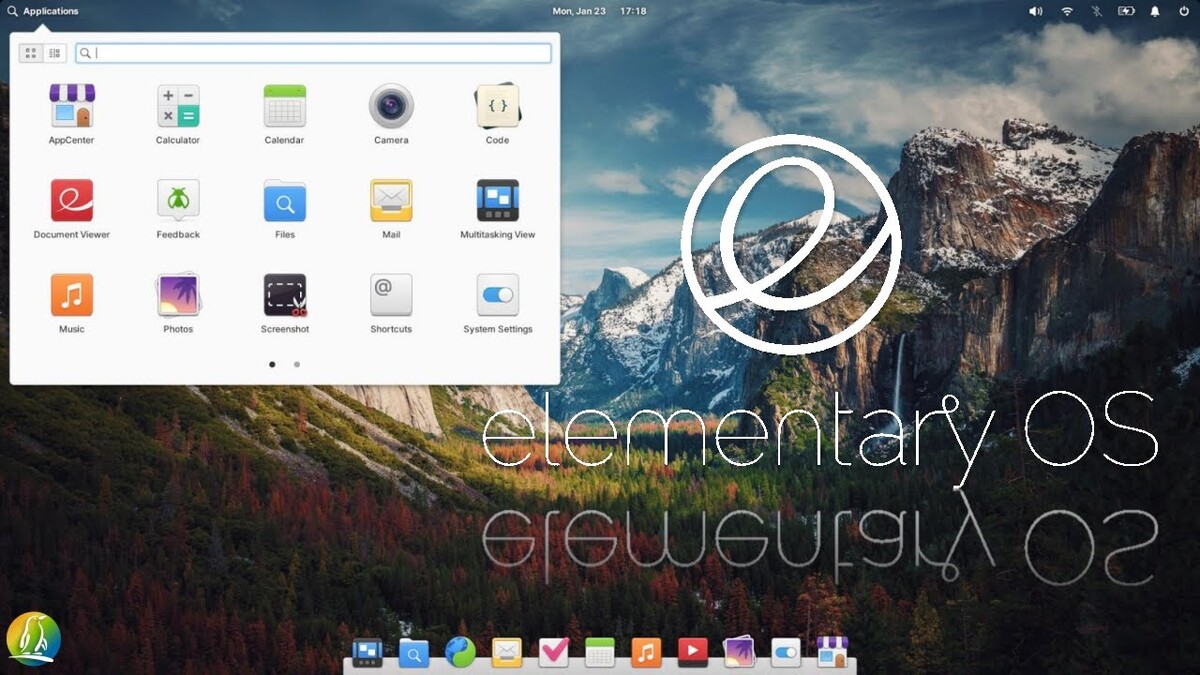
Task: Open web browser from the dock
Action: pos(460,653)
